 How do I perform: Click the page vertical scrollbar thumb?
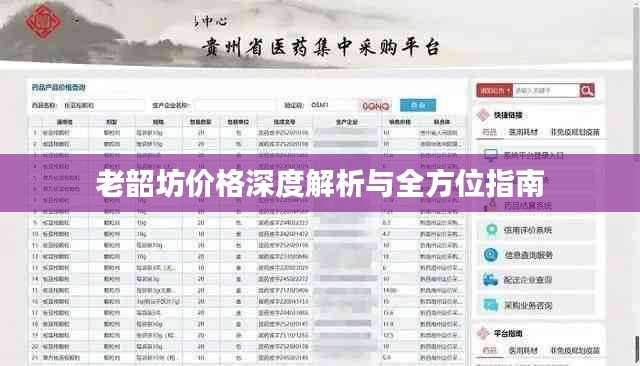(x=637, y=348)
